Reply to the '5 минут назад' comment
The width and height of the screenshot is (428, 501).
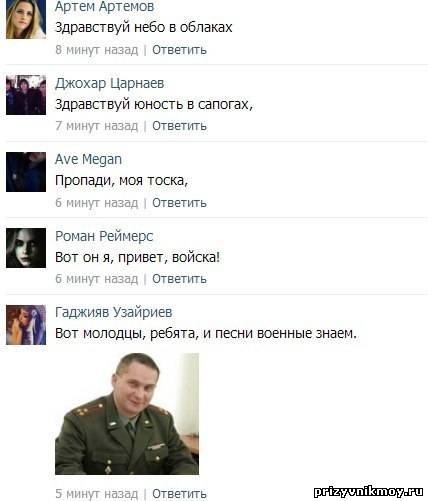click(x=179, y=494)
